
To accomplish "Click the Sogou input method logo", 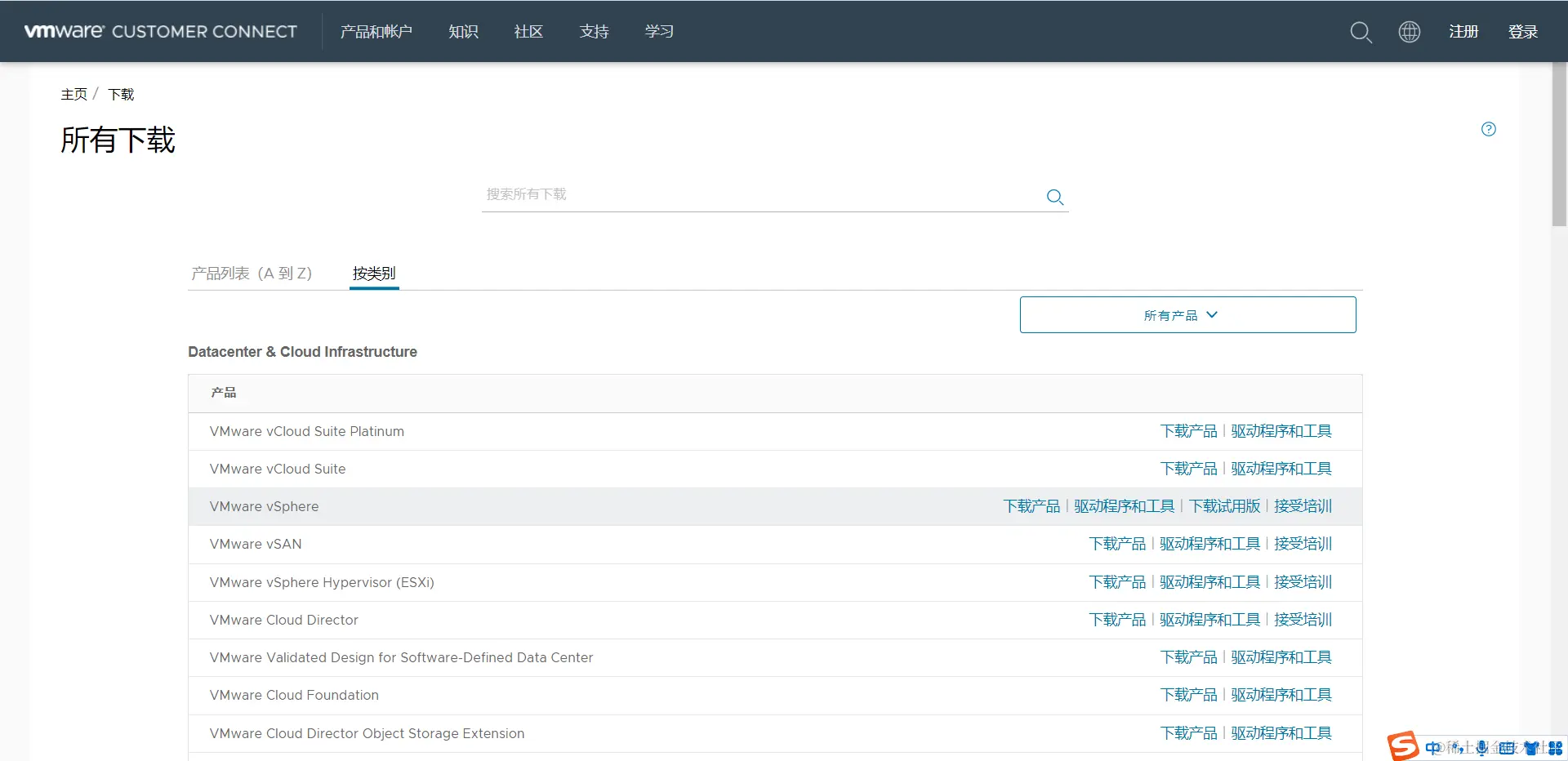I will click(x=1403, y=745).
